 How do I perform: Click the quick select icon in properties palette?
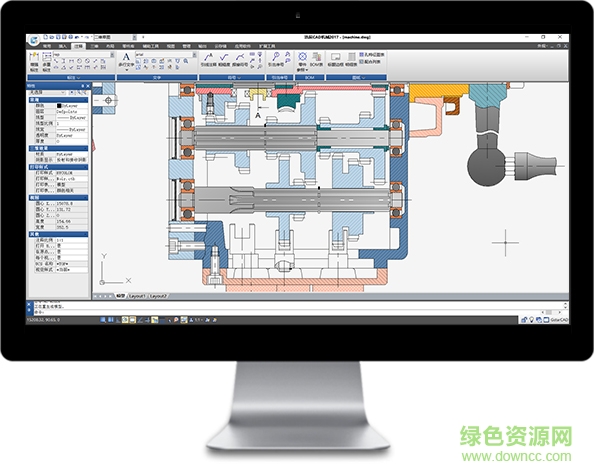point(85,92)
